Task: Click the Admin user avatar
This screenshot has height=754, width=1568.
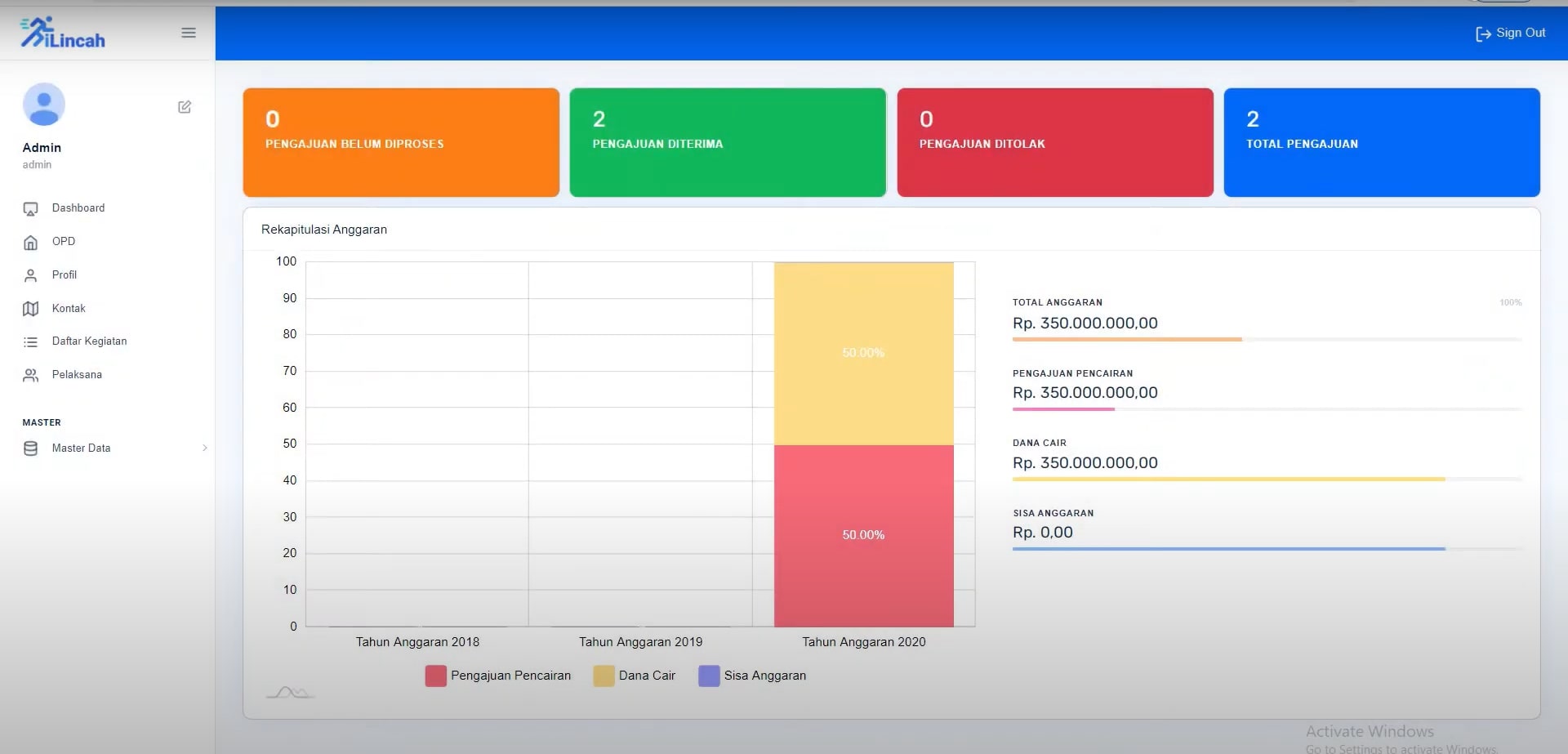Action: coord(44,105)
